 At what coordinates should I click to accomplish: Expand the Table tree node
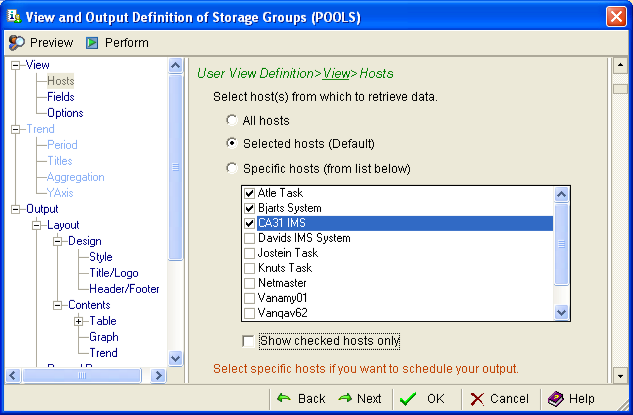79,321
